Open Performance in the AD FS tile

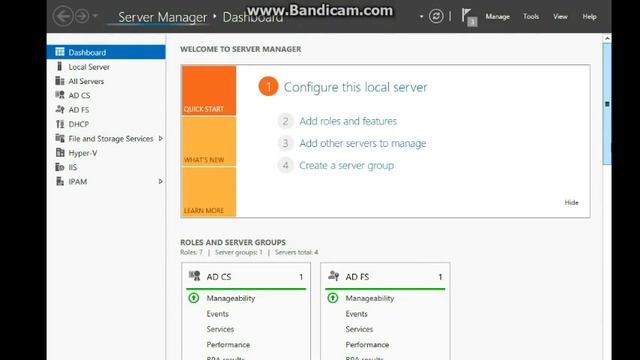pyautogui.click(x=367, y=344)
